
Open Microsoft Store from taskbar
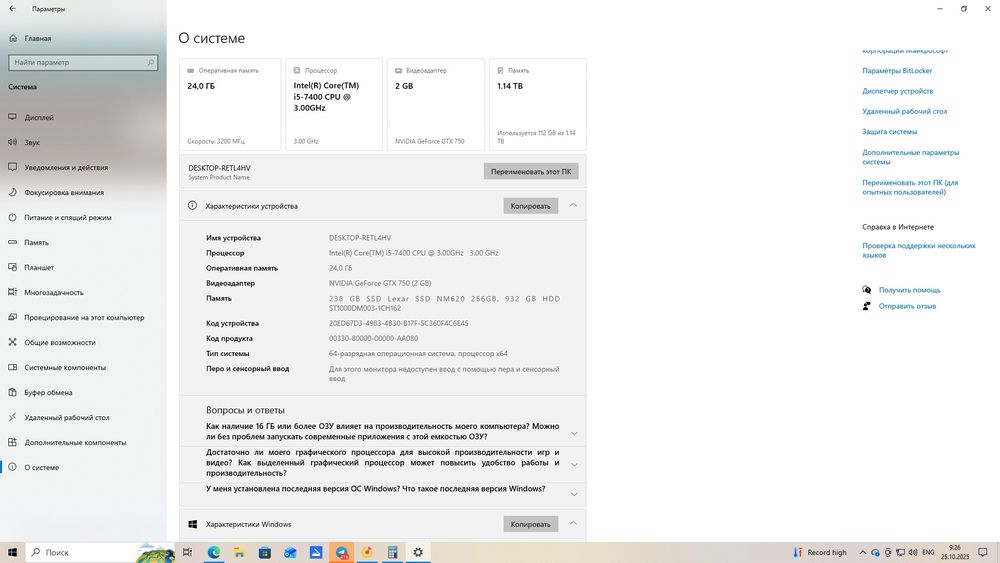tap(265, 552)
